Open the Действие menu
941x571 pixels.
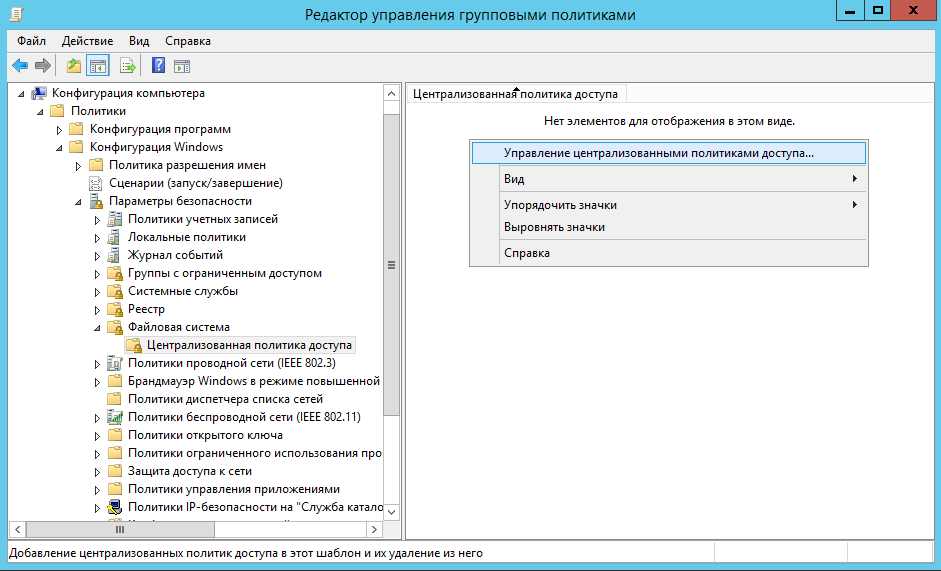(x=87, y=41)
